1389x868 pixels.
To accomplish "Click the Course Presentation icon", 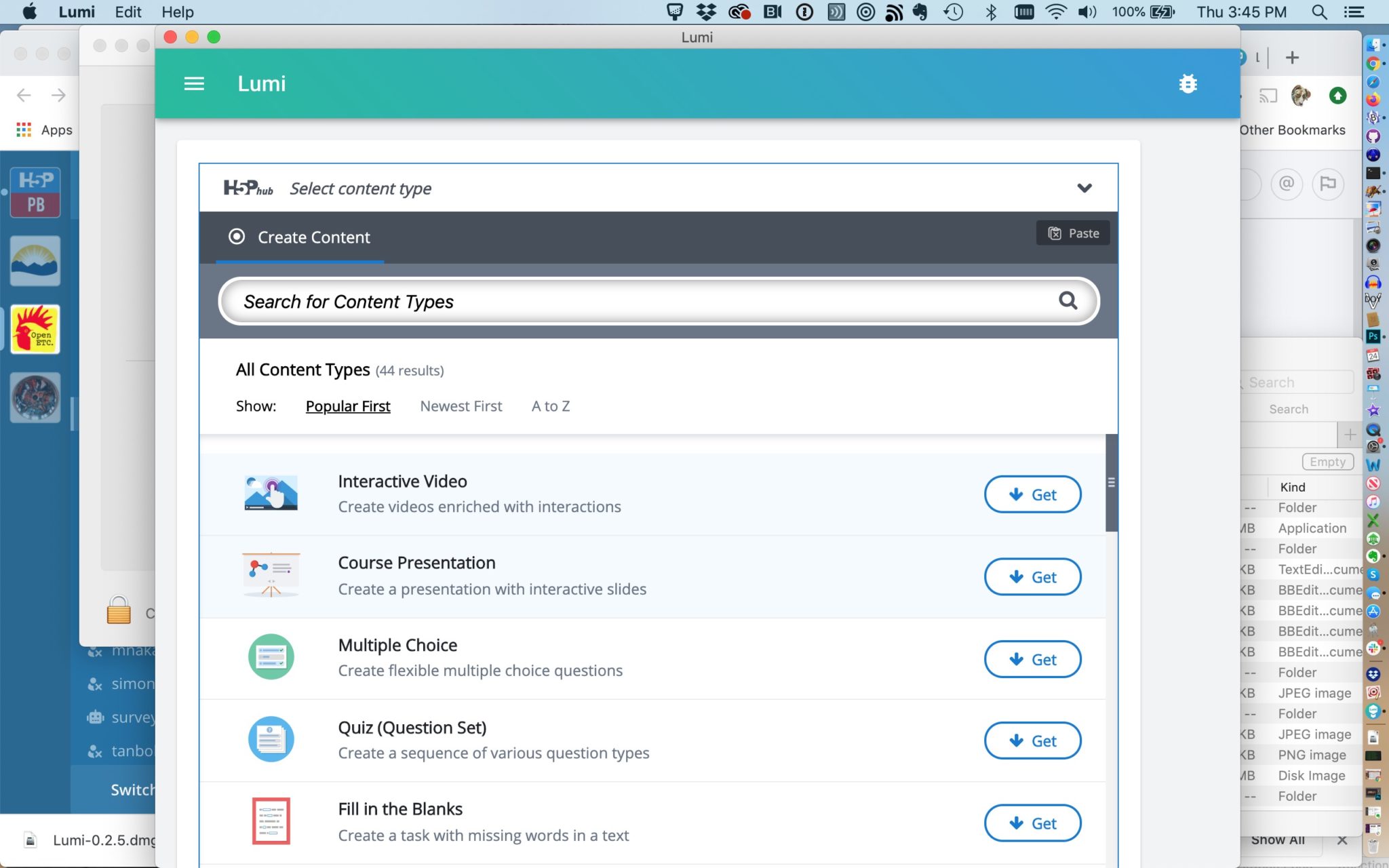I will pyautogui.click(x=271, y=575).
